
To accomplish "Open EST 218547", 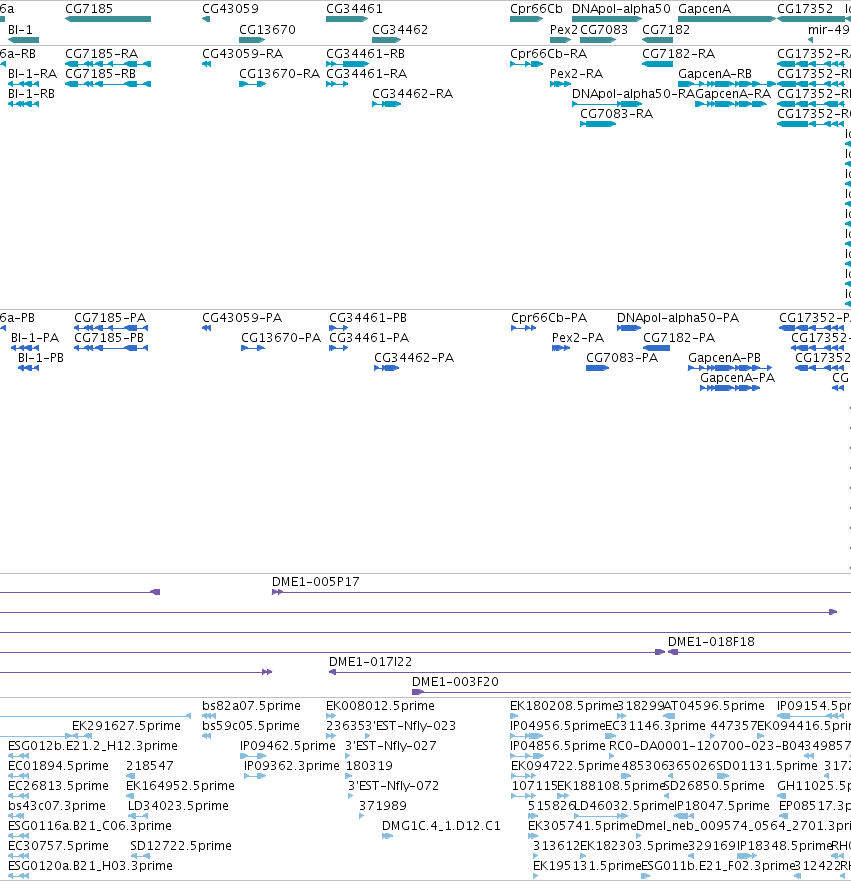I will tap(150, 766).
